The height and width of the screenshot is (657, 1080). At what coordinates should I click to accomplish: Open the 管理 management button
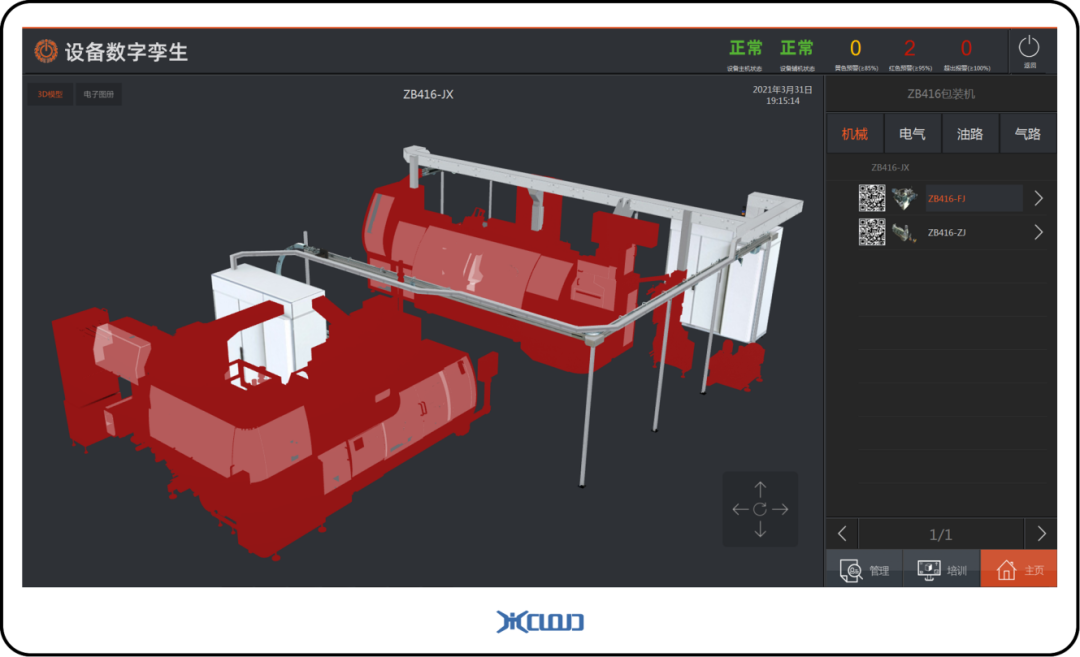864,569
